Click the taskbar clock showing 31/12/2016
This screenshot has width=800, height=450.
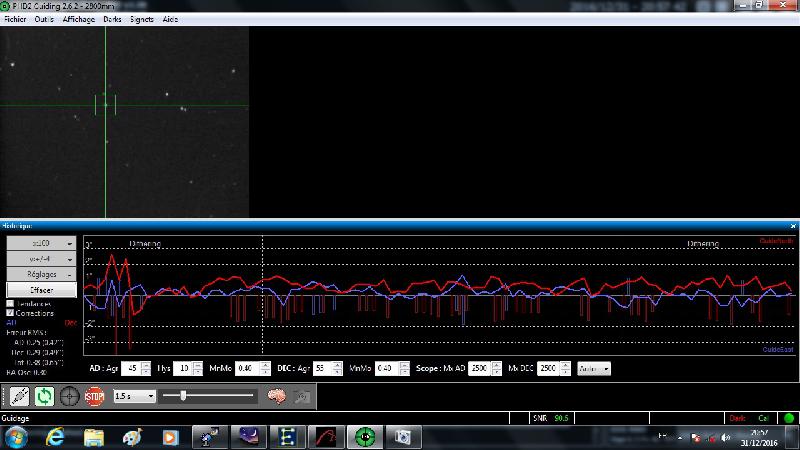click(x=759, y=438)
